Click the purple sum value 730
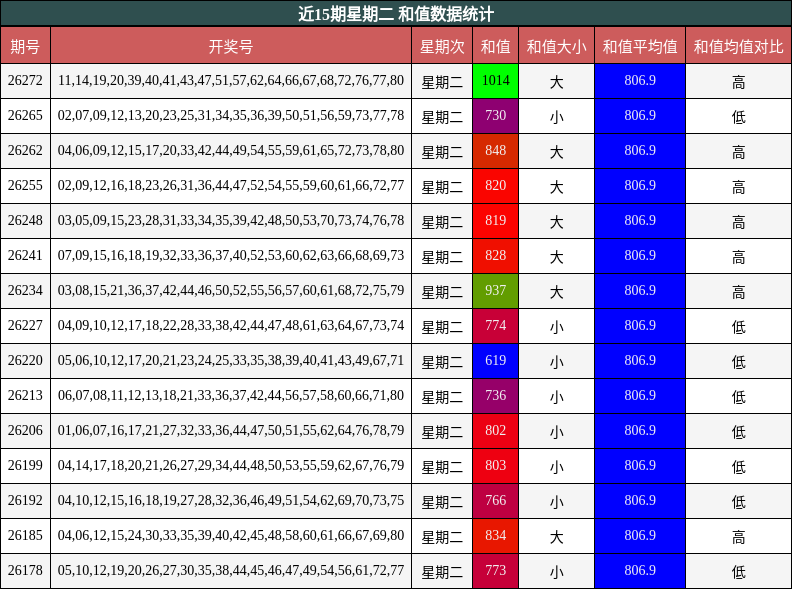 click(x=496, y=115)
